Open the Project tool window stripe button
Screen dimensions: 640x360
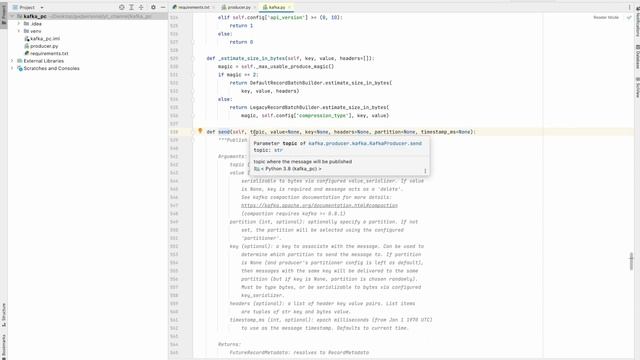4,15
